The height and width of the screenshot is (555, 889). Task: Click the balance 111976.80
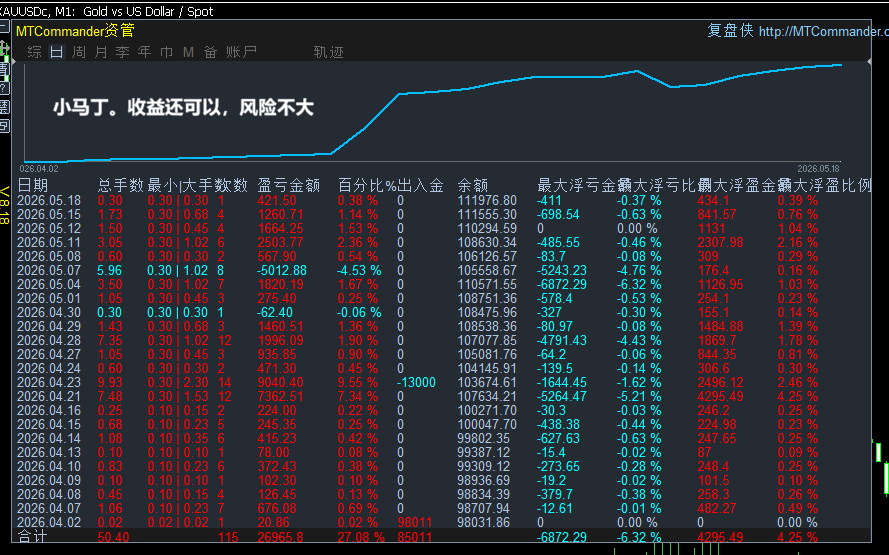point(487,201)
